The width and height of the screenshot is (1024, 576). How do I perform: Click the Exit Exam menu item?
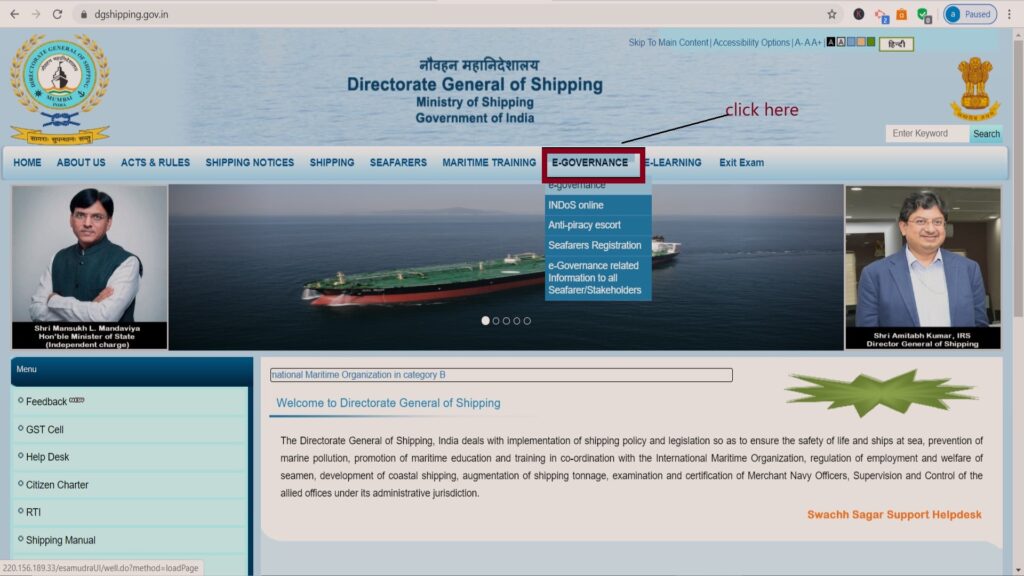[x=741, y=163]
